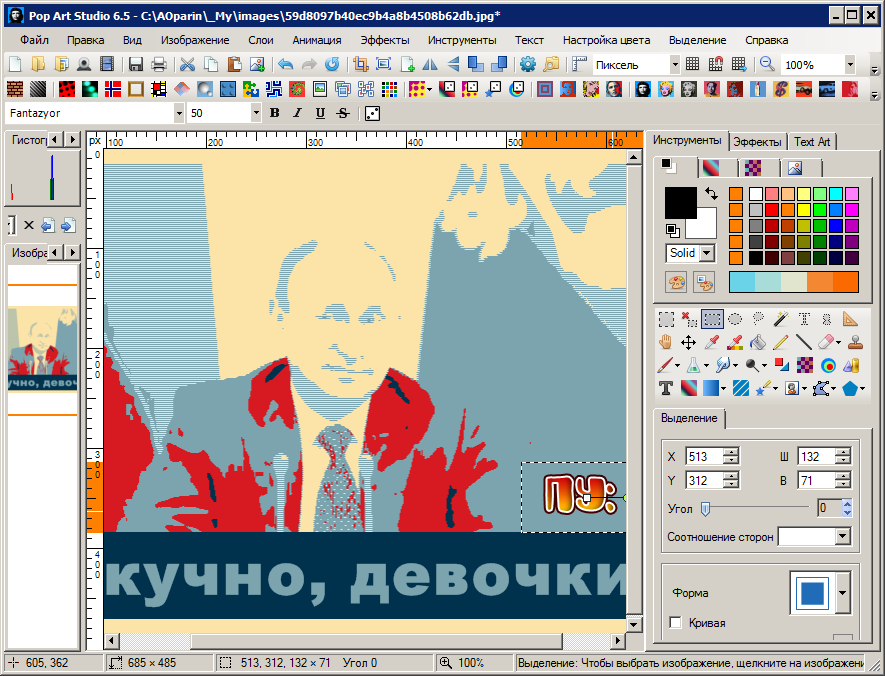Click the zoom out magnifier icon
The width and height of the screenshot is (885, 676).
tap(766, 64)
